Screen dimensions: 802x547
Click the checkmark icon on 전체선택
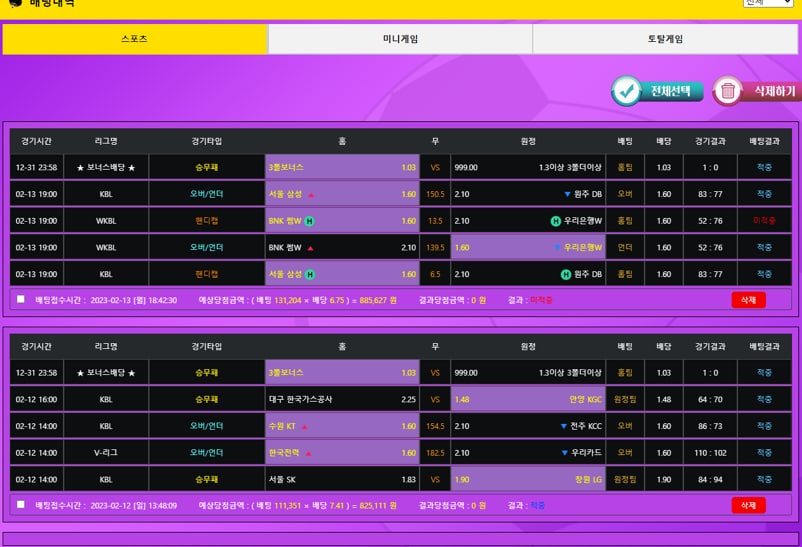(627, 91)
